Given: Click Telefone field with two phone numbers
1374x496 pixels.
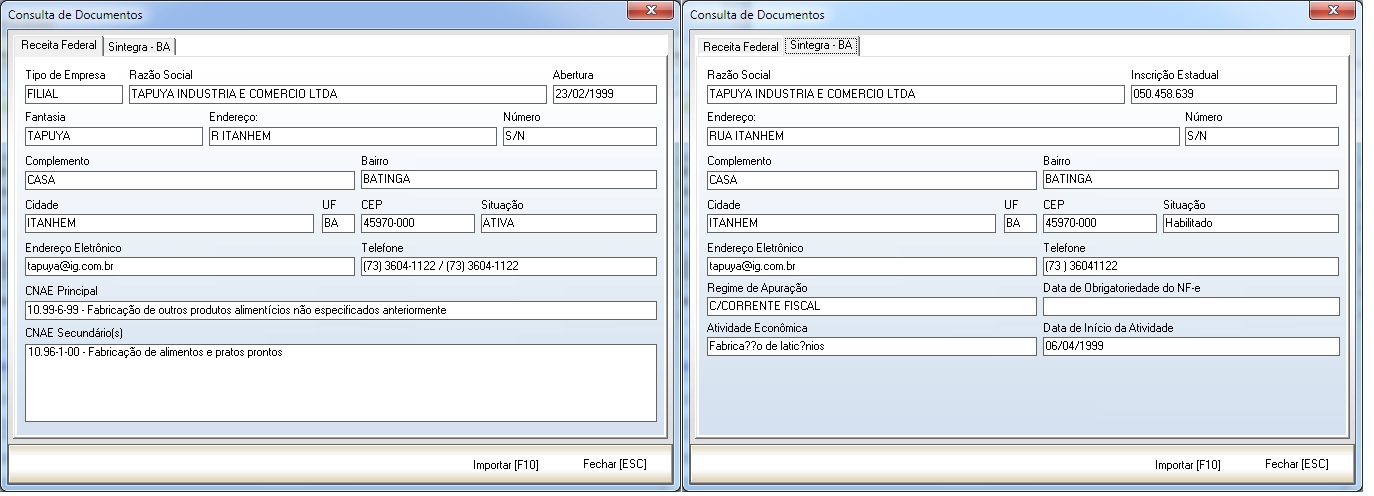Looking at the screenshot, I should coord(508,267).
